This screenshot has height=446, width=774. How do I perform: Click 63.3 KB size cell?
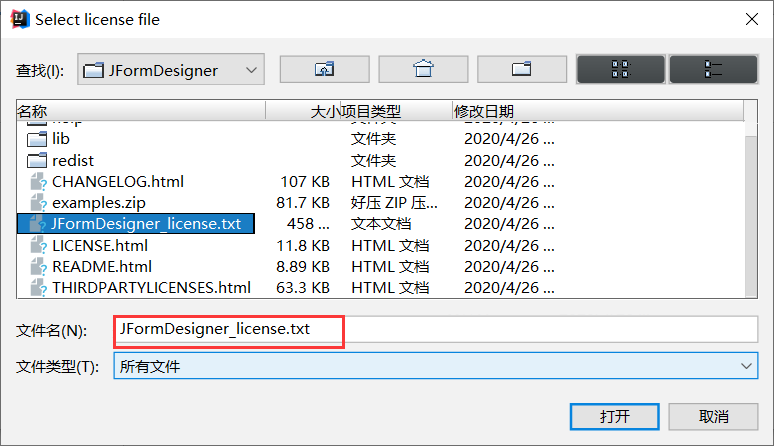tap(303, 287)
